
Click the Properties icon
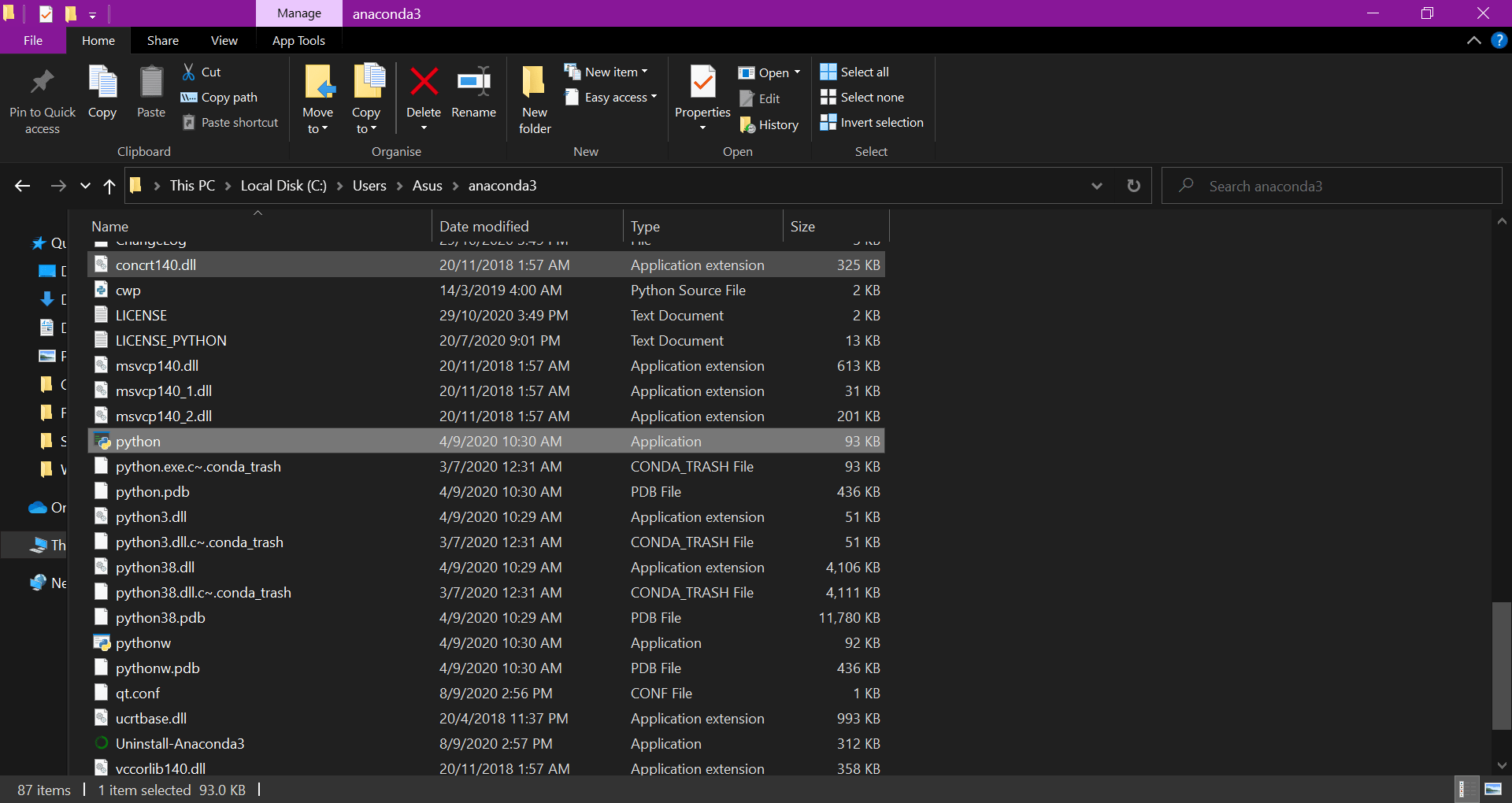(702, 82)
